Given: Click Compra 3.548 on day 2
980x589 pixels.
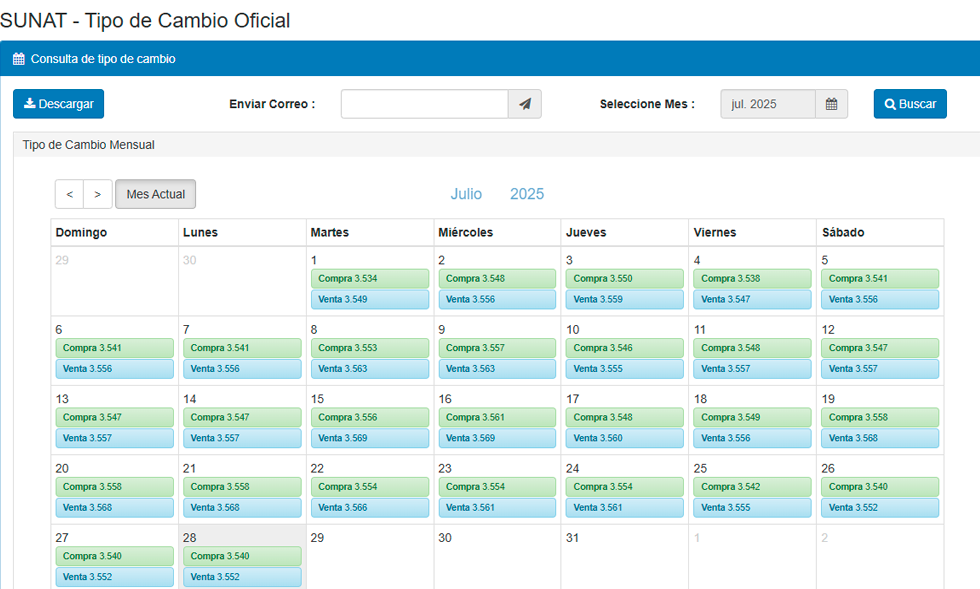Looking at the screenshot, I should point(497,278).
